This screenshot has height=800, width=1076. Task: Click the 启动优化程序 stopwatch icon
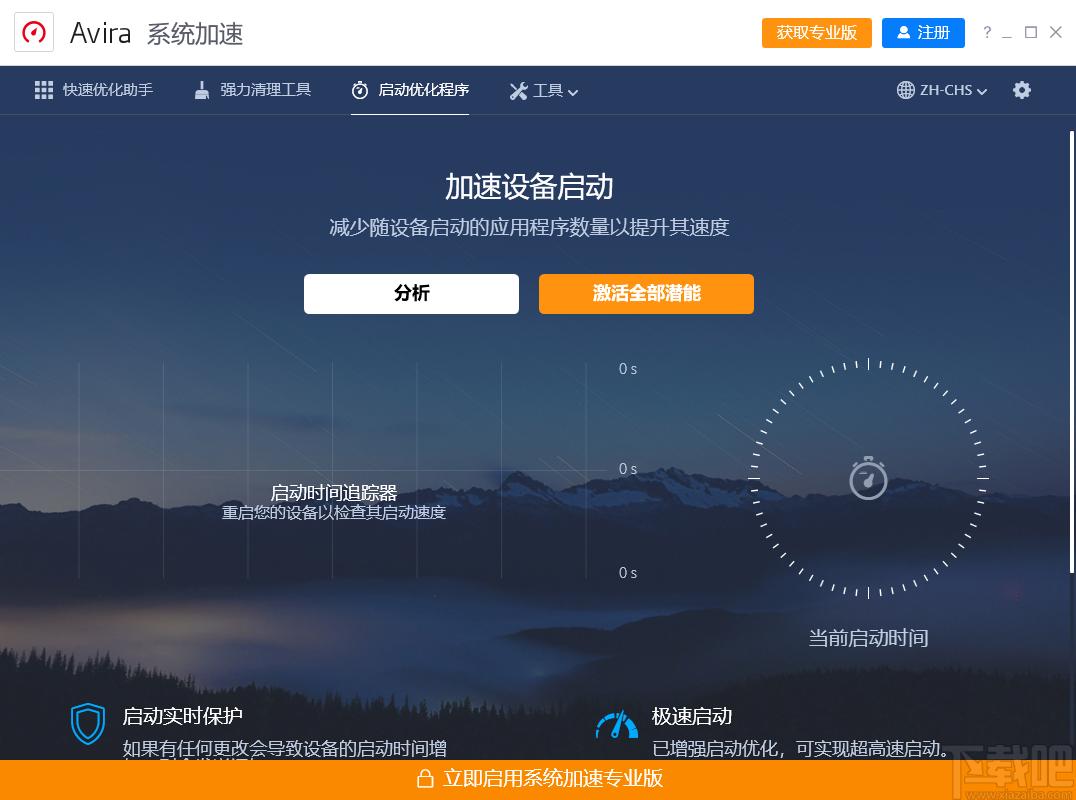pos(360,90)
